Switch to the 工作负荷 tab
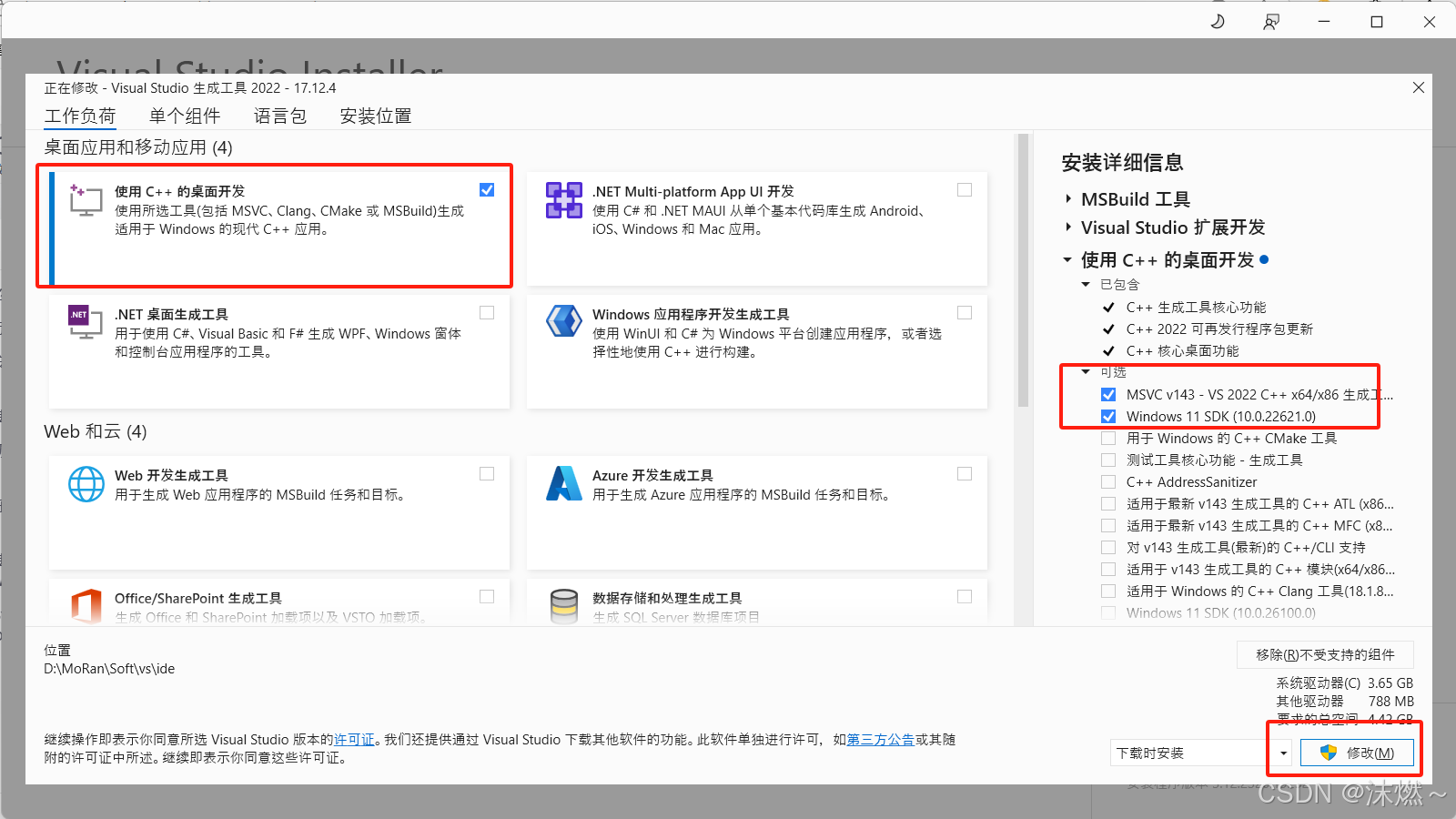This screenshot has height=819, width=1456. tap(80, 116)
